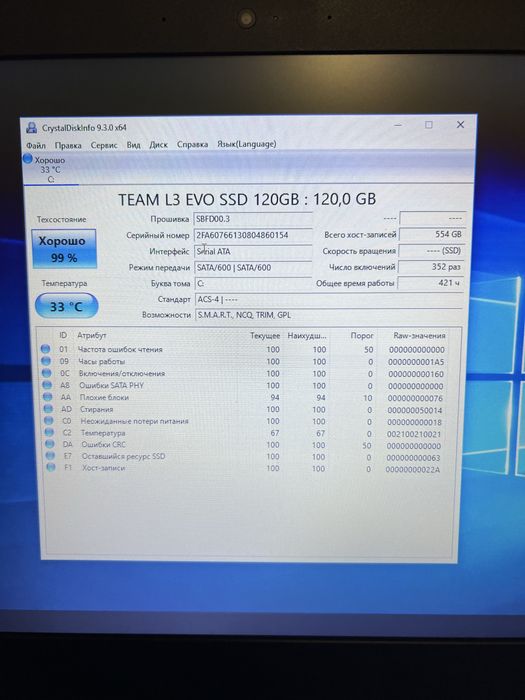Click the status circle for attribute C0

pos(49,421)
